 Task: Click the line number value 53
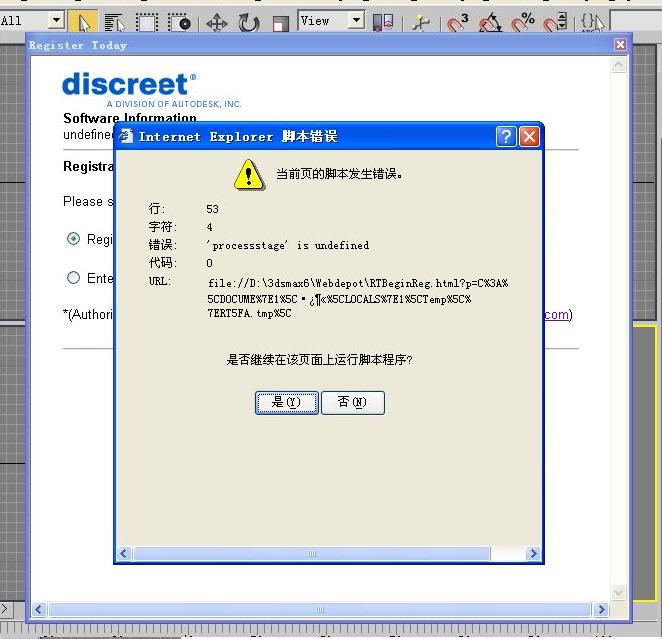[x=212, y=209]
